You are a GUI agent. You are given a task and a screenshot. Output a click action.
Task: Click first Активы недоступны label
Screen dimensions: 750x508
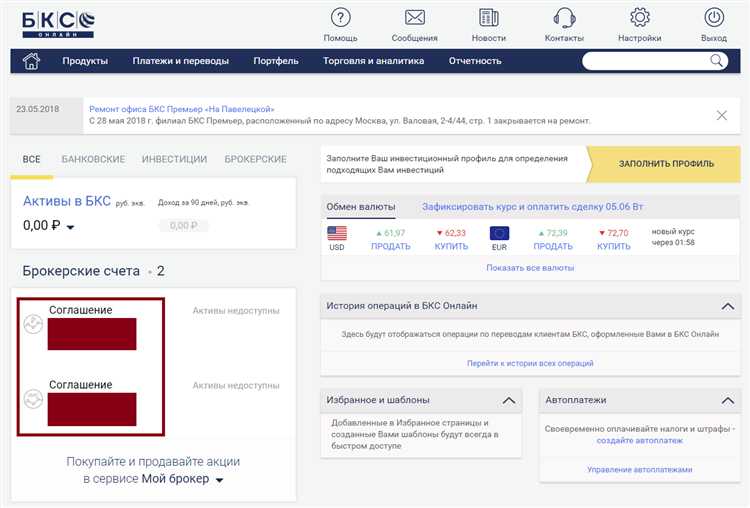236,311
